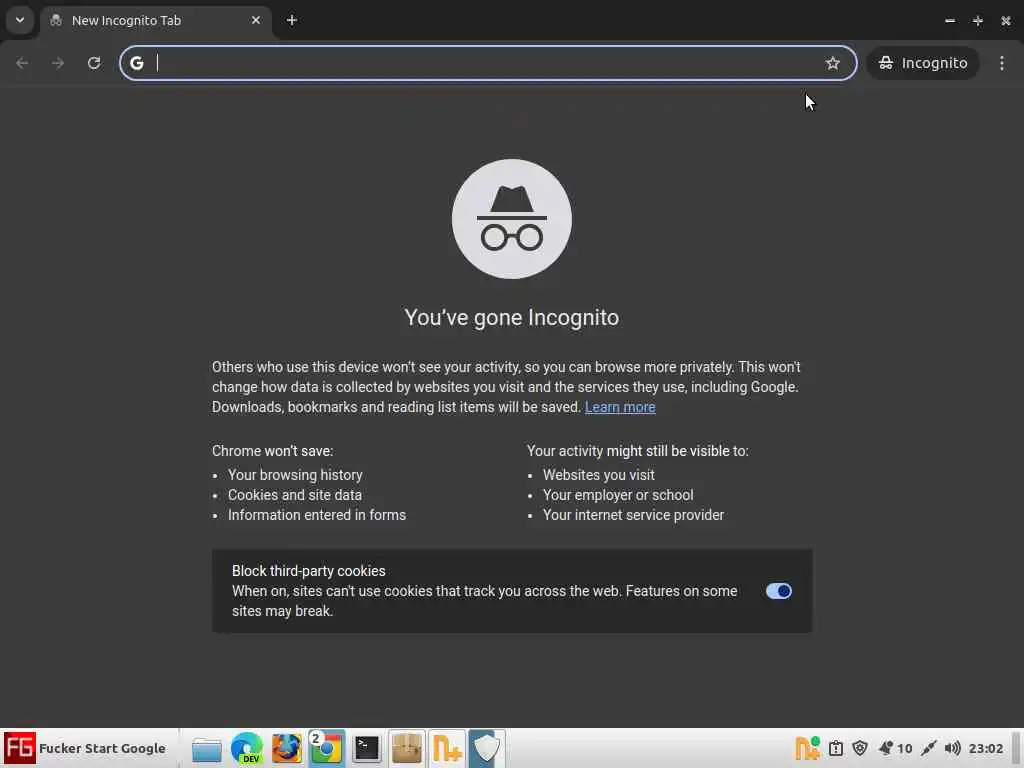Click the battery alert tray icon
The height and width of the screenshot is (768, 1024).
[835, 748]
